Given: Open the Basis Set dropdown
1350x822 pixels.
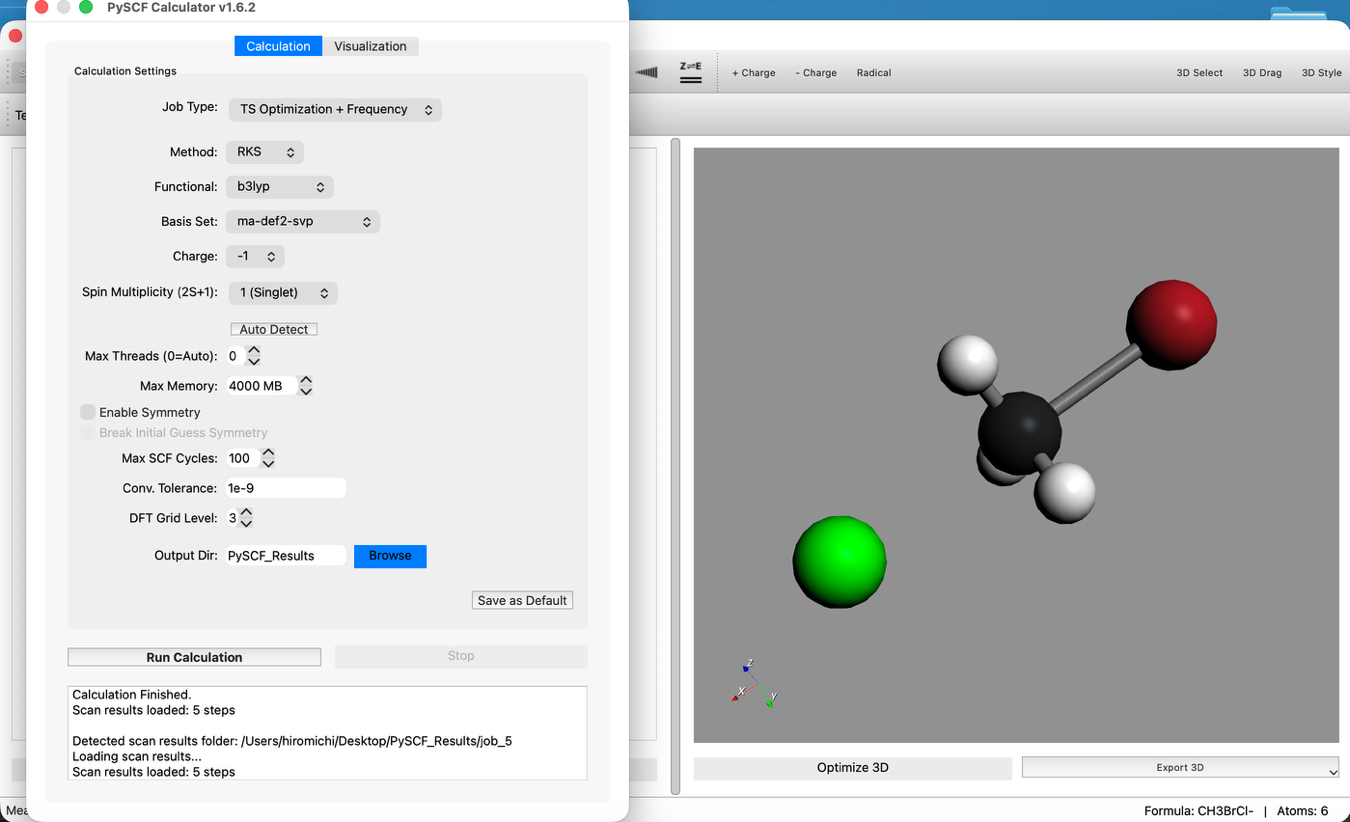Looking at the screenshot, I should (303, 221).
